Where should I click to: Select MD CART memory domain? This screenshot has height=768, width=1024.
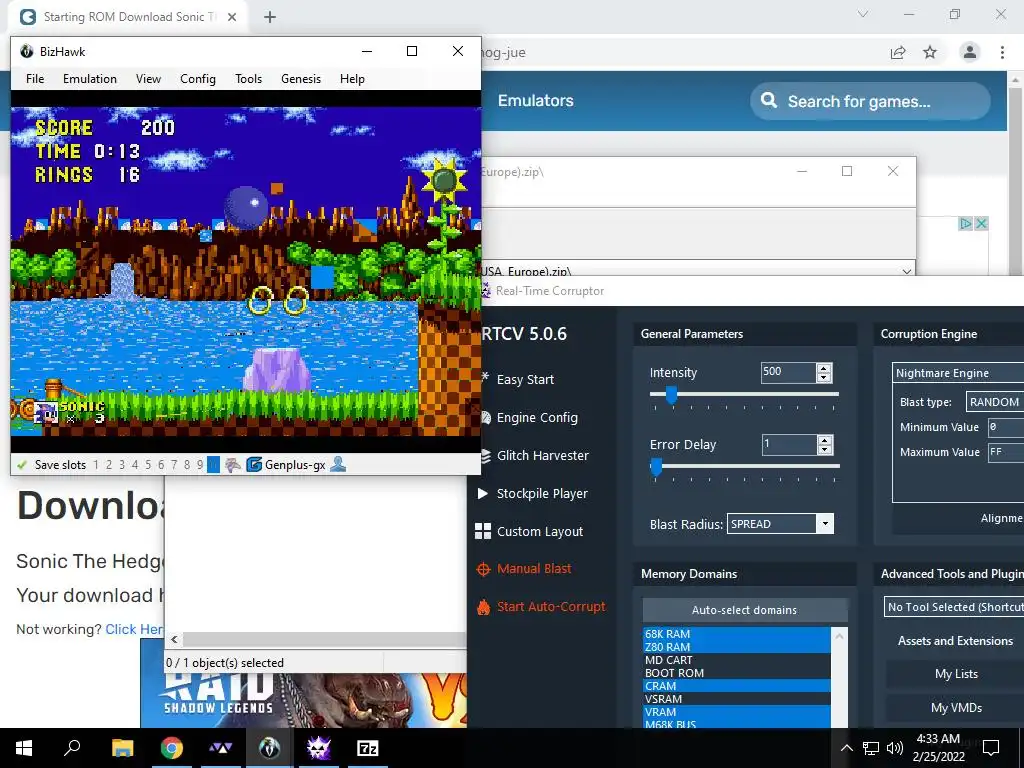tap(737, 660)
